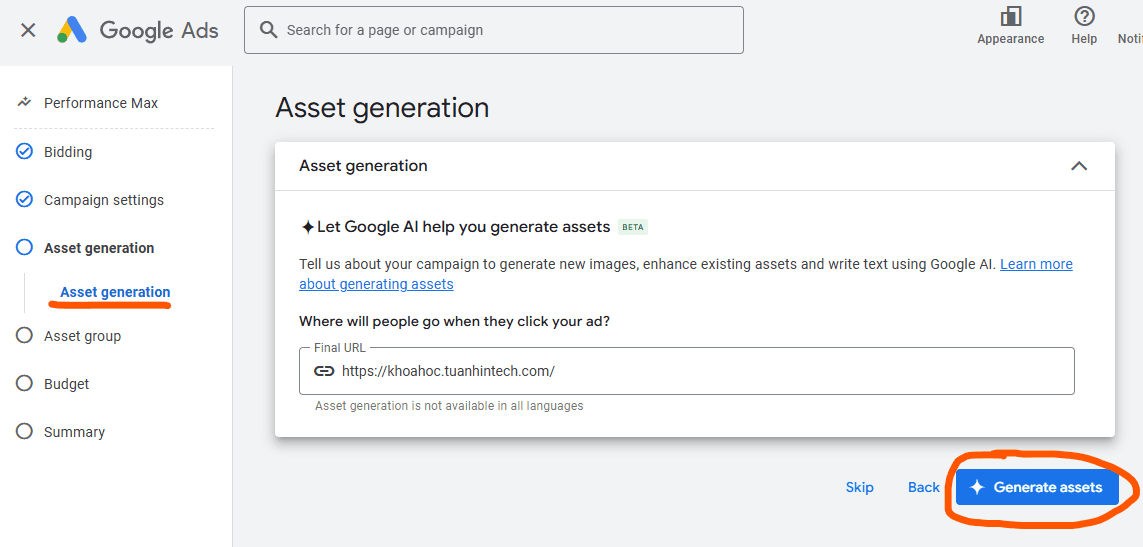Image resolution: width=1143 pixels, height=547 pixels.
Task: Open the blue Asset generation sub-step
Action: click(115, 292)
